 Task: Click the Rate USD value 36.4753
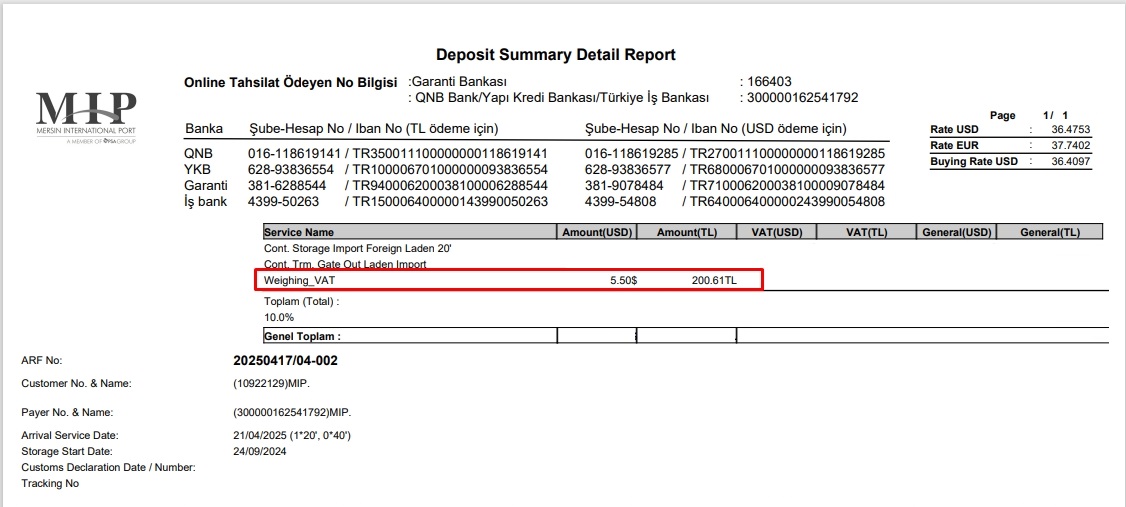[1069, 129]
